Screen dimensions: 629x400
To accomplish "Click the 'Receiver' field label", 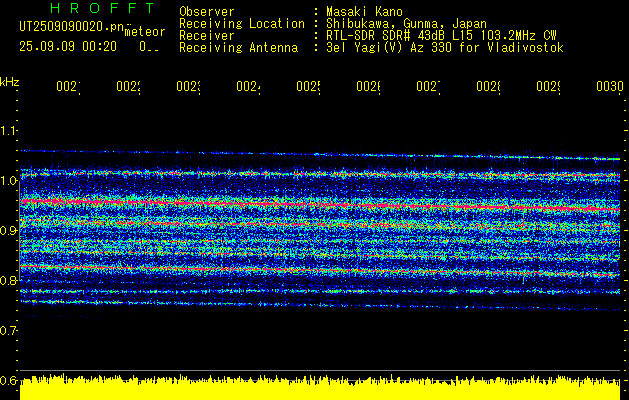I will pos(207,36).
